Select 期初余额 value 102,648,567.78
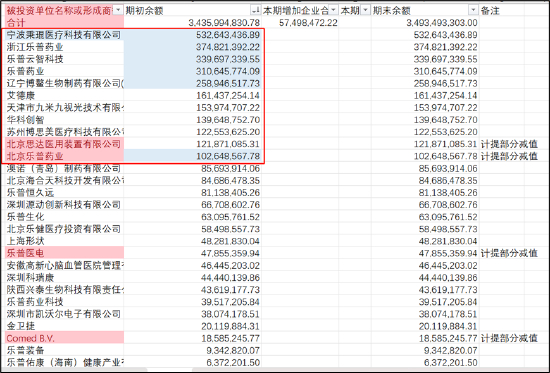This screenshot has width=550, height=373. [228, 156]
